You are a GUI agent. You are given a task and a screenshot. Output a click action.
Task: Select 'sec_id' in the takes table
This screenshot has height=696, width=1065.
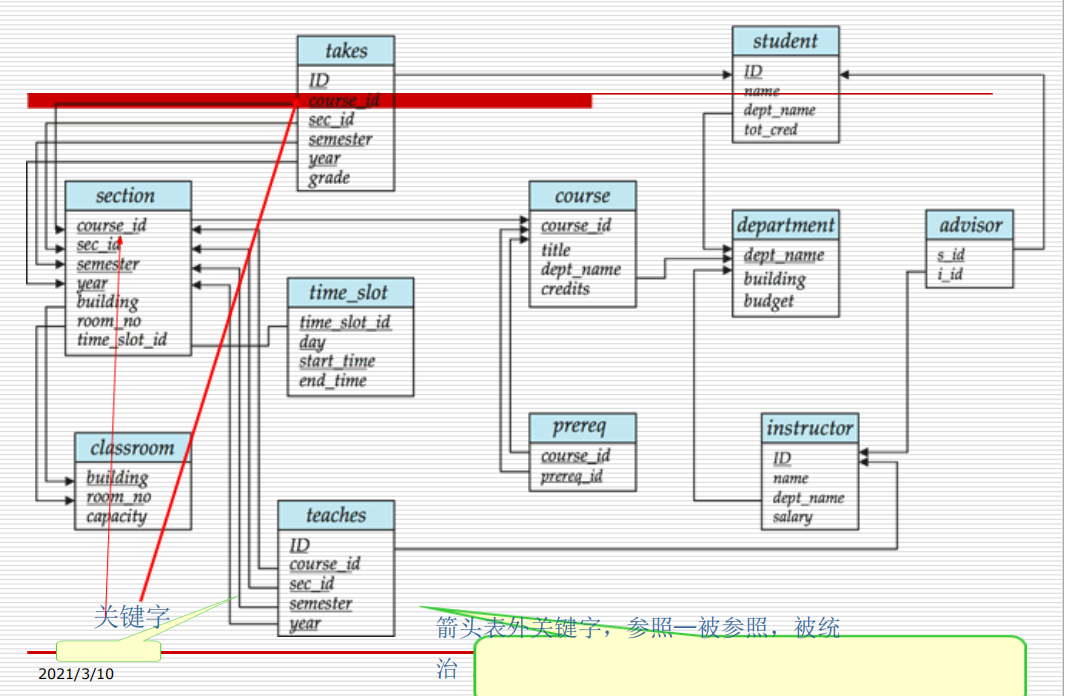[x=331, y=120]
